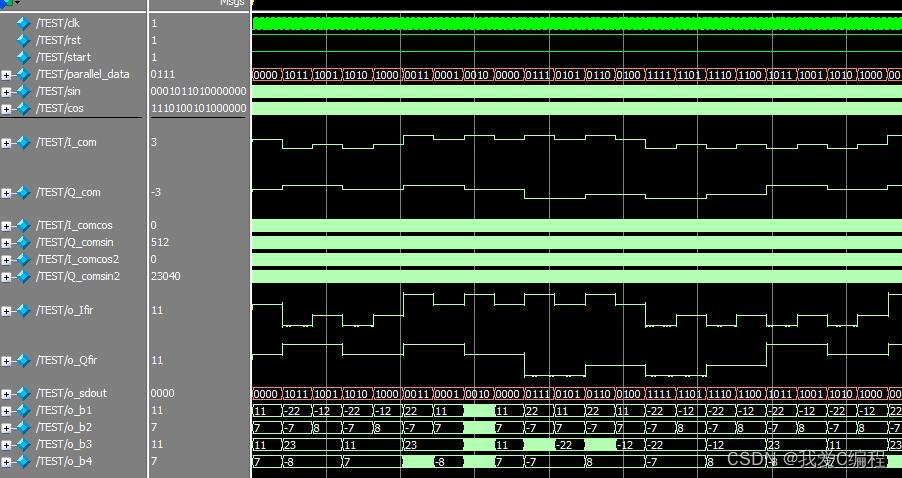This screenshot has width=902, height=478.
Task: Expand the I_com signal plus box
Action: click(x=6, y=143)
